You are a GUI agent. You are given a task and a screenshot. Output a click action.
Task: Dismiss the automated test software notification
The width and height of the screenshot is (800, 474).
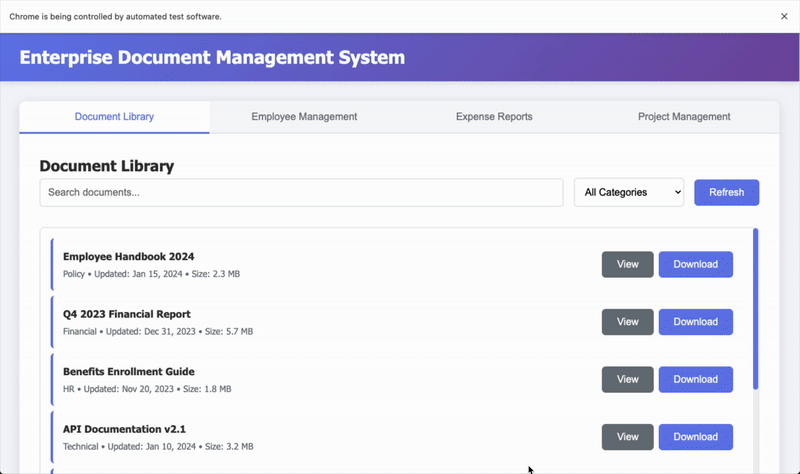pyautogui.click(x=784, y=16)
